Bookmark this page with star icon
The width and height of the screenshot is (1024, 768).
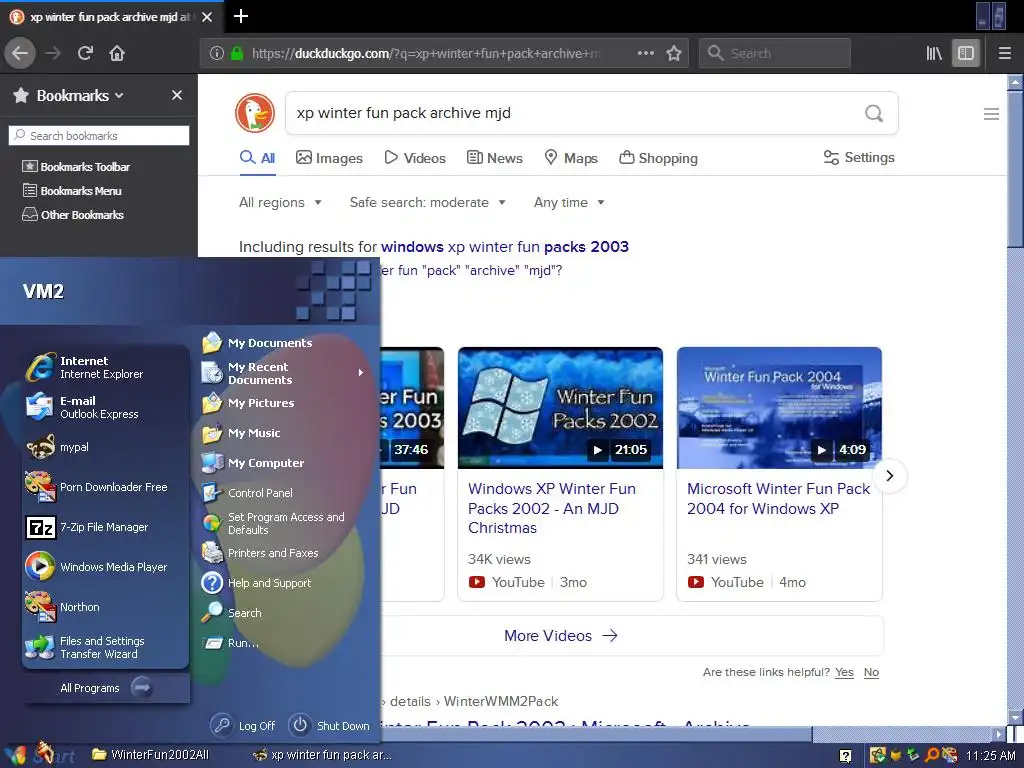point(674,53)
